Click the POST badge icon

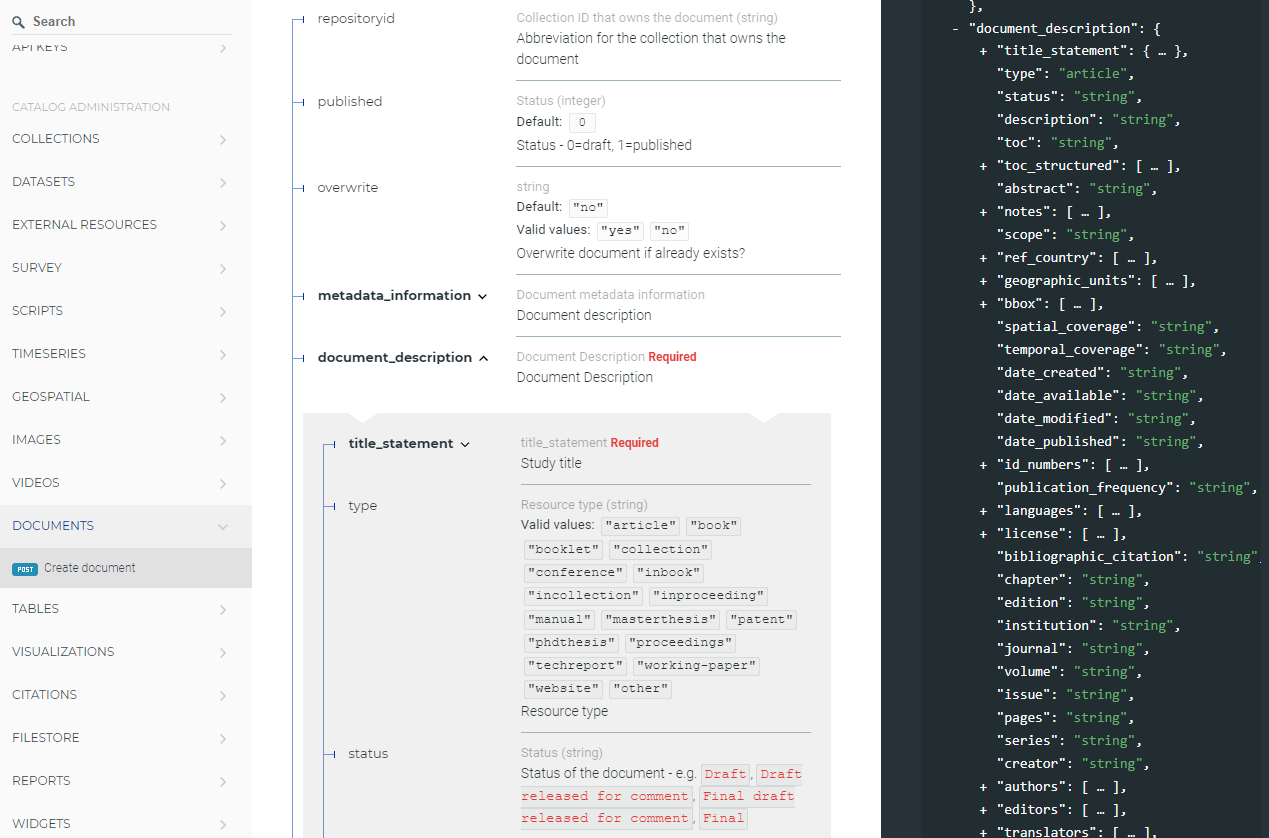click(25, 569)
